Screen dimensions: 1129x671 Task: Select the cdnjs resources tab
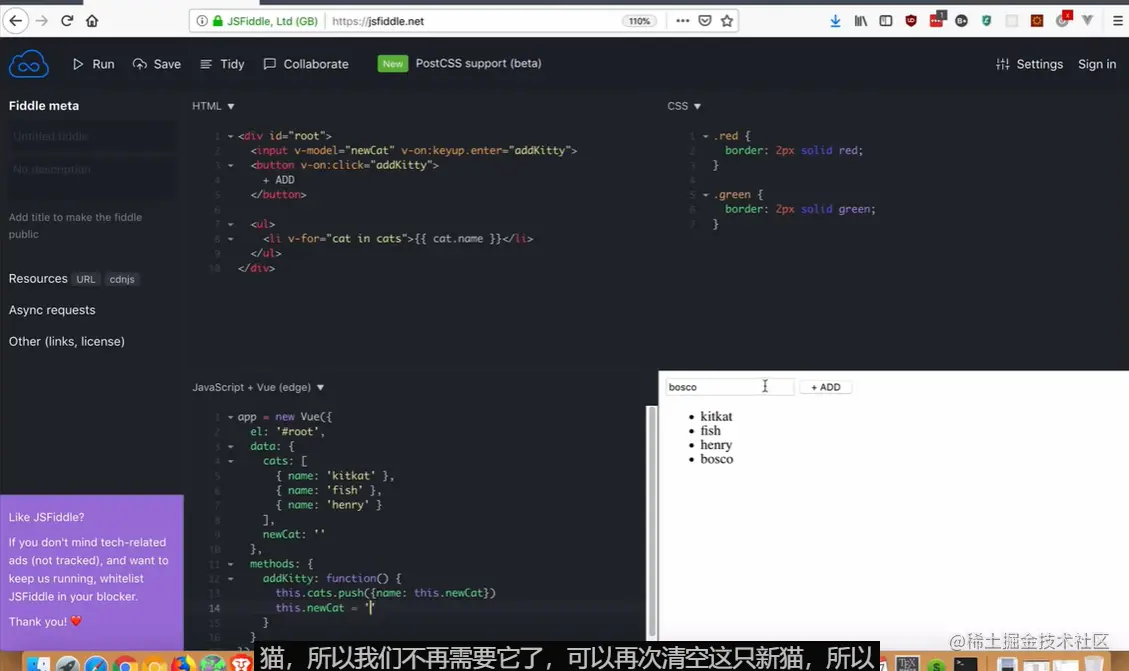pyautogui.click(x=122, y=279)
